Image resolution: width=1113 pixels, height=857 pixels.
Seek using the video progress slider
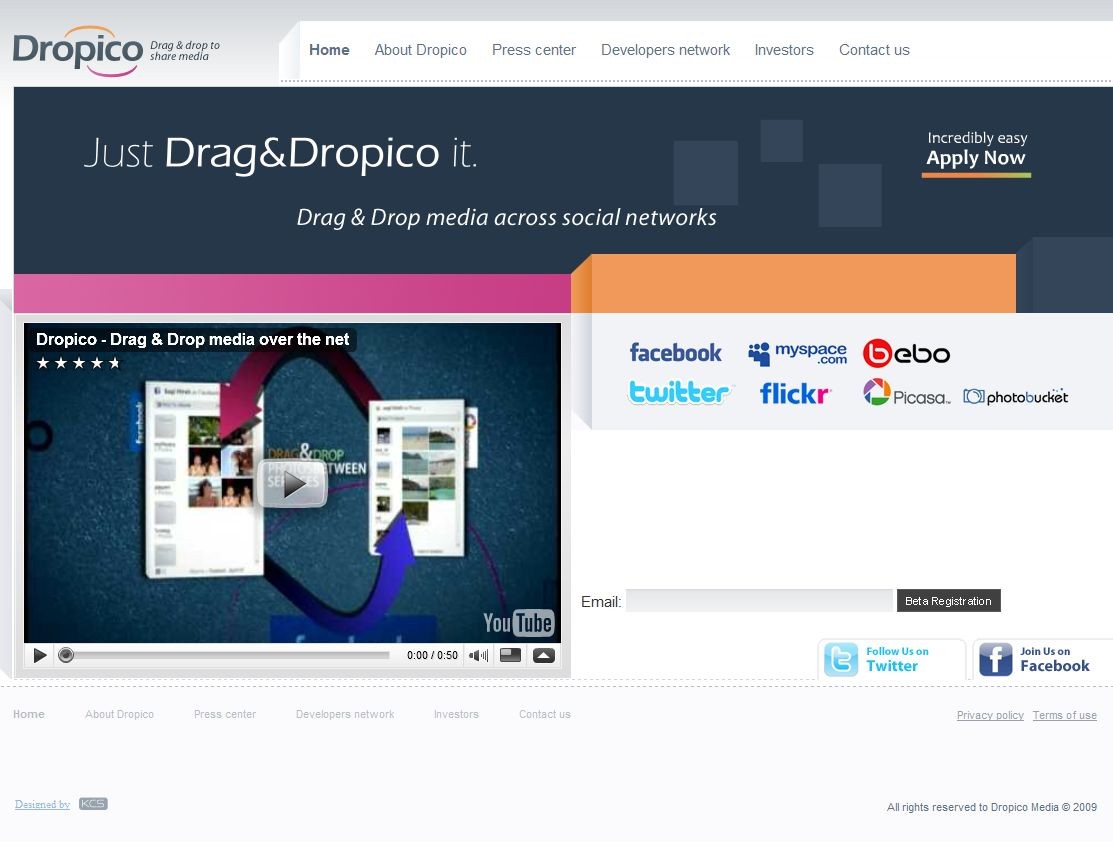point(225,655)
